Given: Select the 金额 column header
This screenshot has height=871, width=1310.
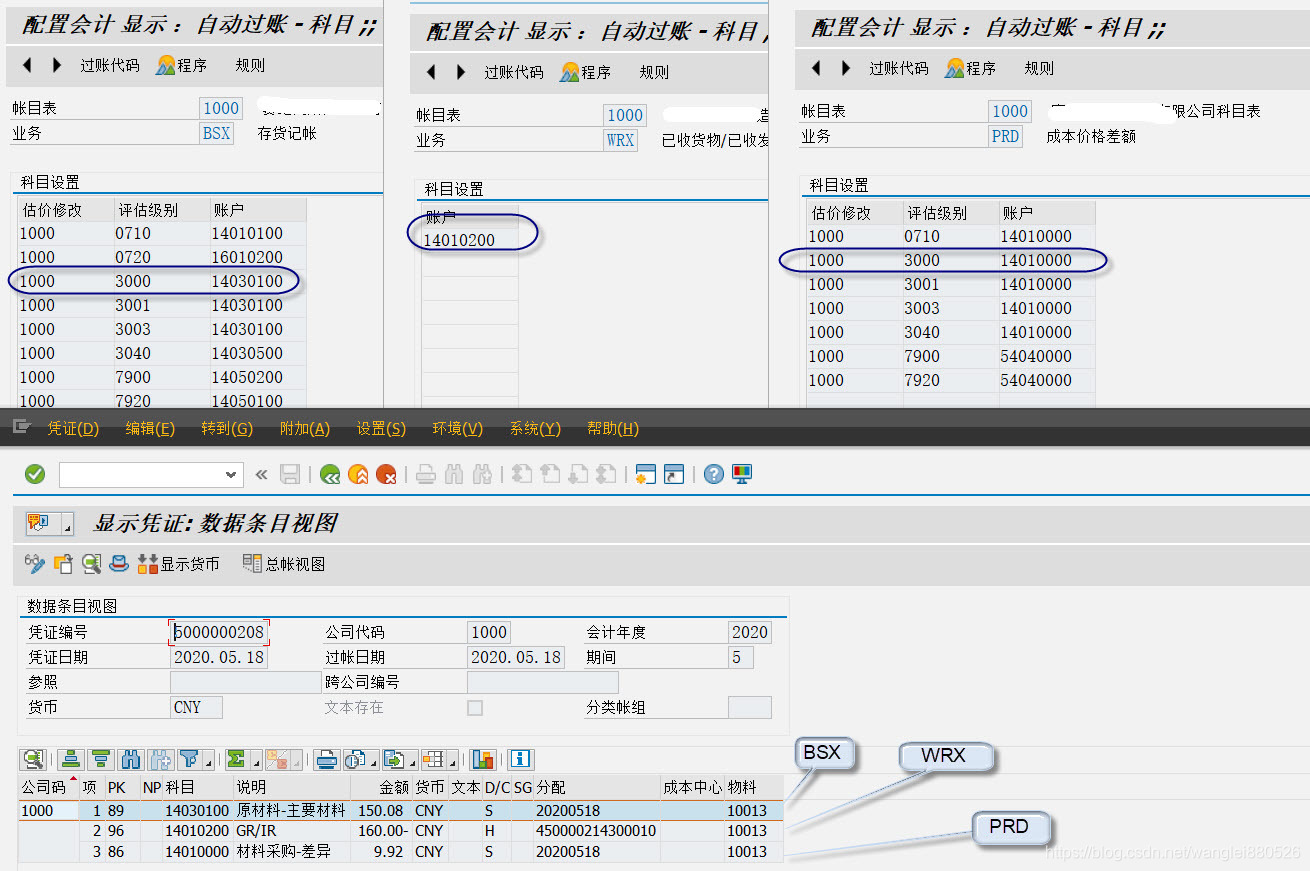Looking at the screenshot, I should pyautogui.click(x=381, y=787).
